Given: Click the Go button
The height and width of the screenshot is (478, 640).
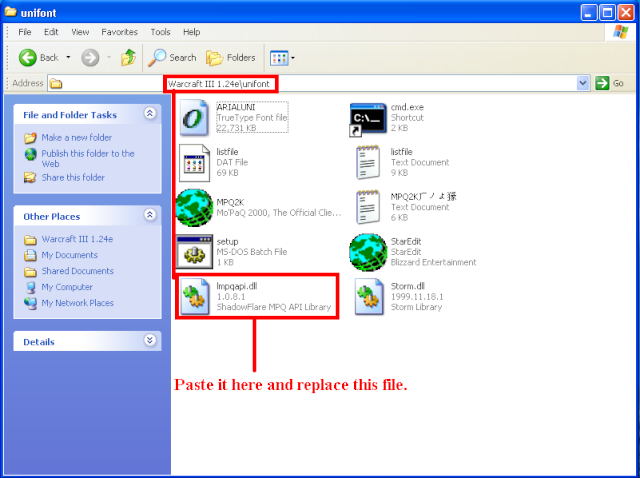Looking at the screenshot, I should [609, 83].
